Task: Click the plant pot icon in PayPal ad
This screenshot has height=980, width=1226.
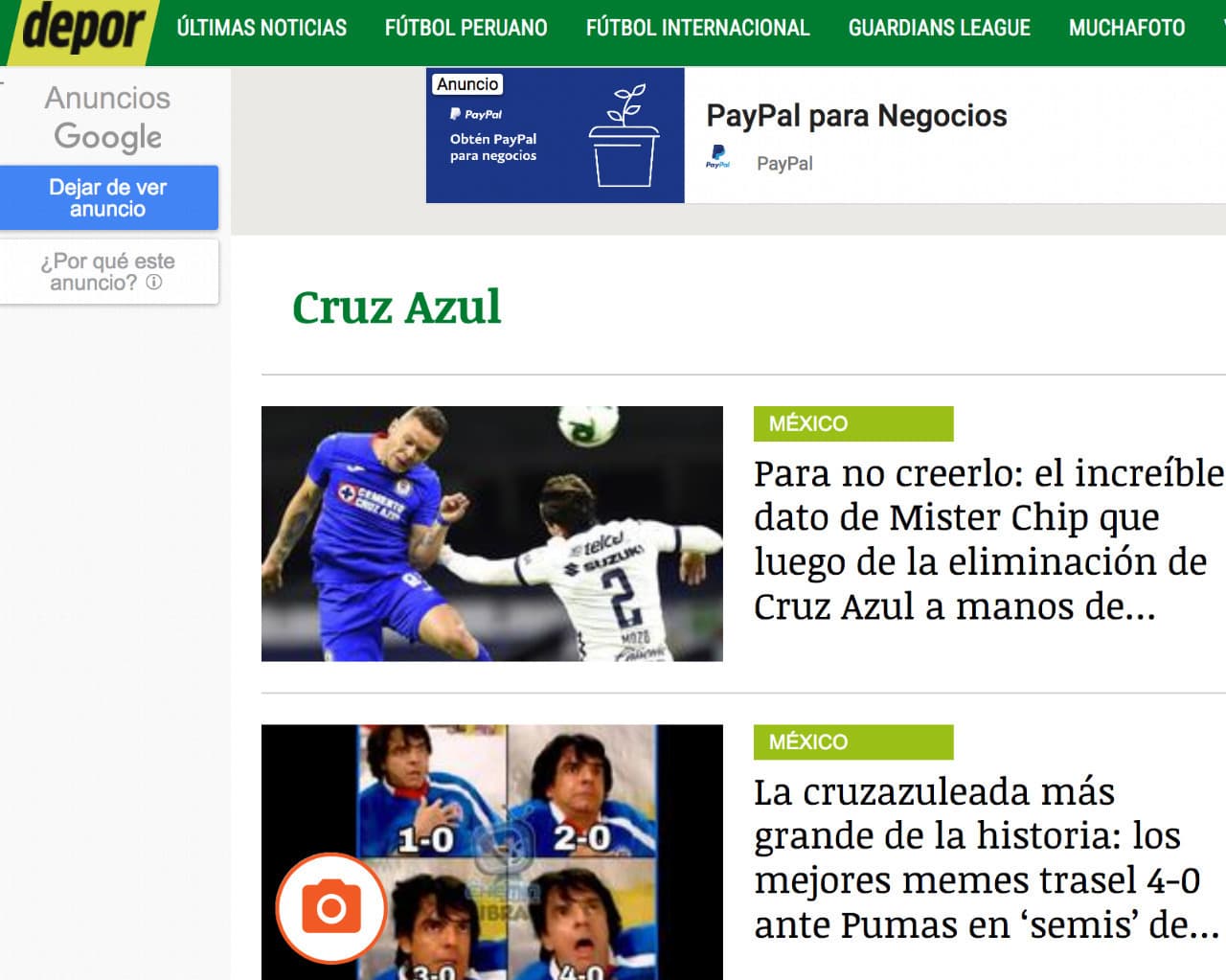Action: pyautogui.click(x=624, y=137)
